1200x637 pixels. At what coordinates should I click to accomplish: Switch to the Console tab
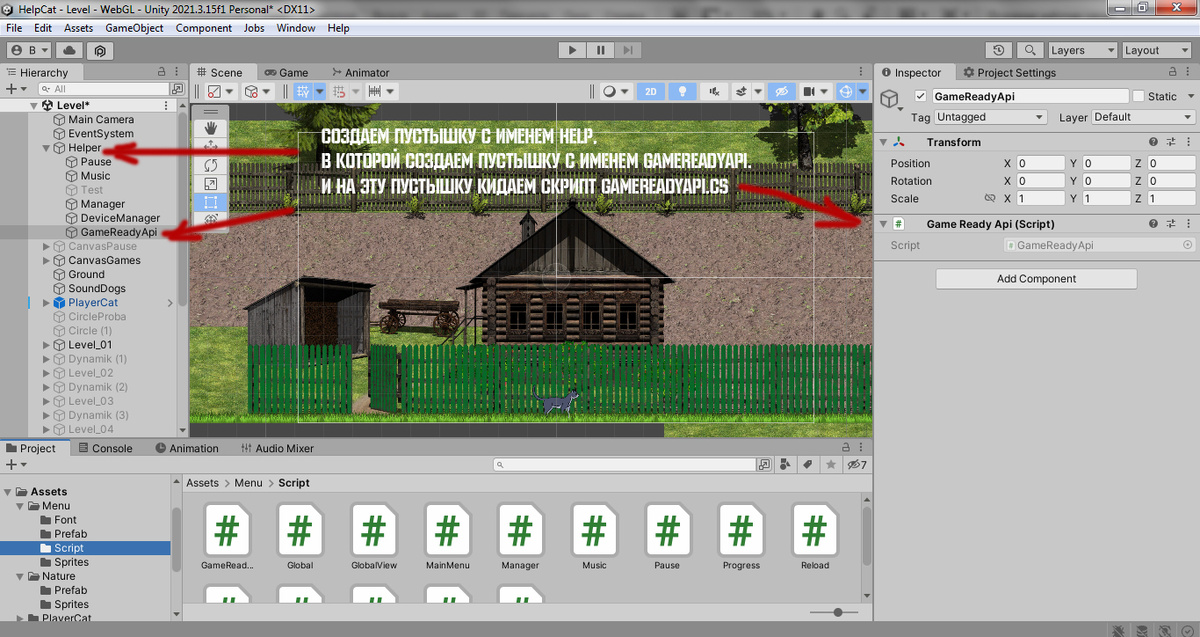(x=104, y=448)
